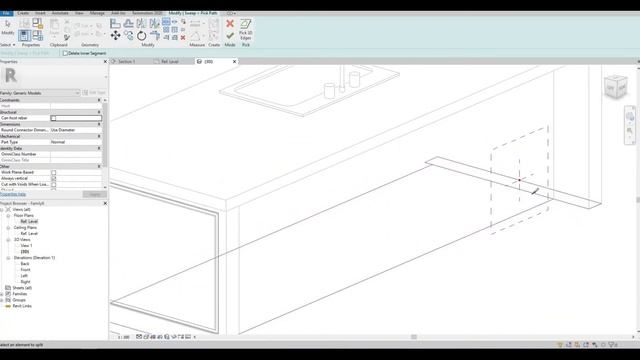The width and height of the screenshot is (640, 360).
Task: Expand Families node in Project Browser
Action: [2, 294]
